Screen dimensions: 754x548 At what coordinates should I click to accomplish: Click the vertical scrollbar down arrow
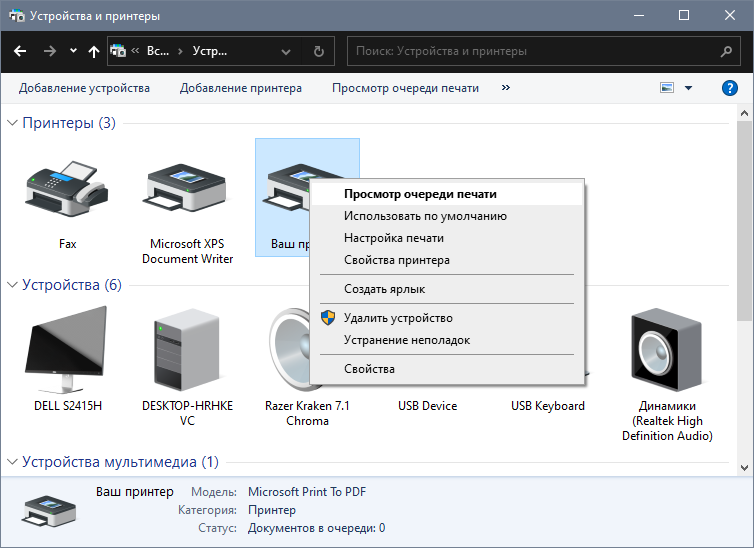pyautogui.click(x=744, y=467)
